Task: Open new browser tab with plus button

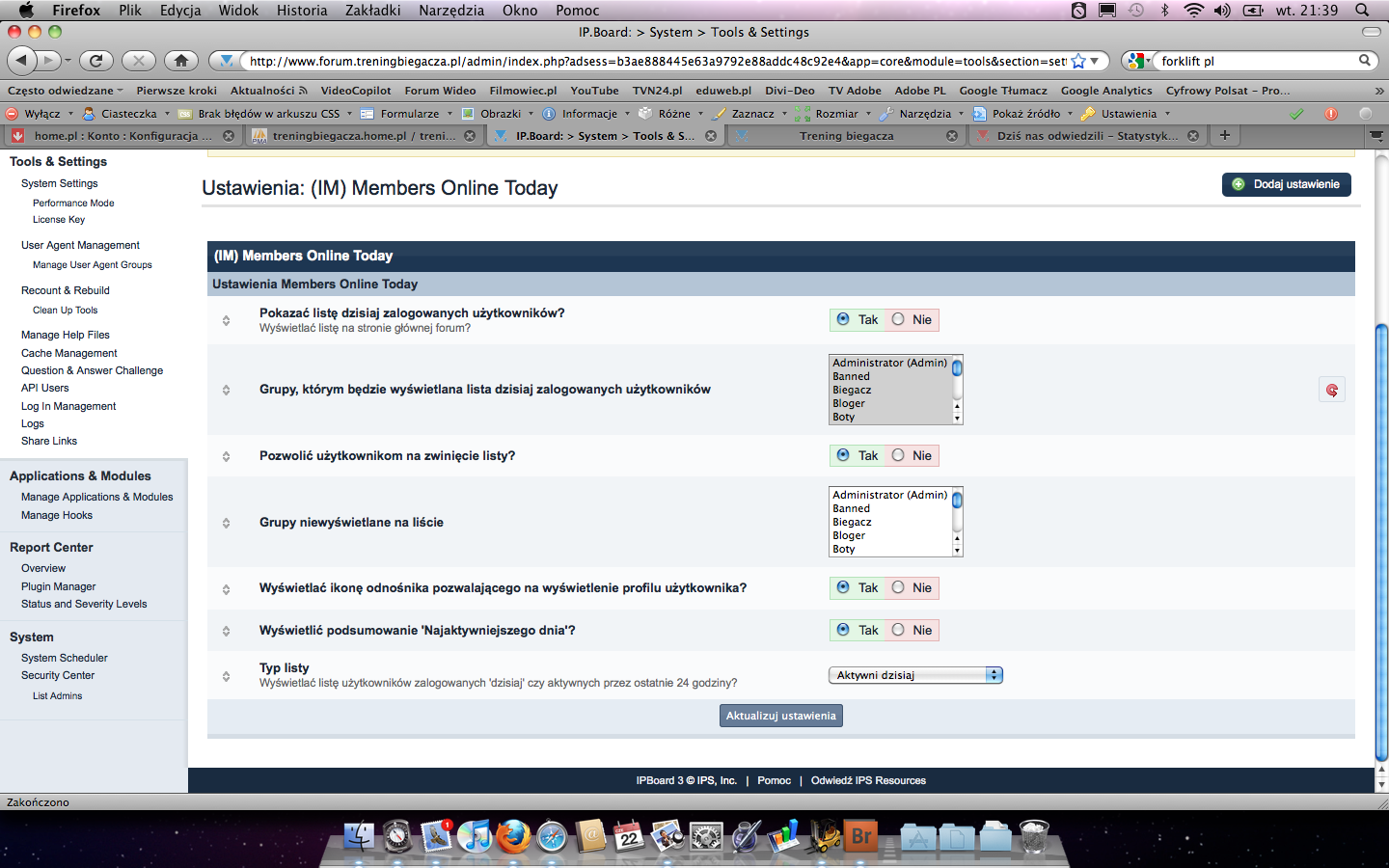Action: [1224, 135]
